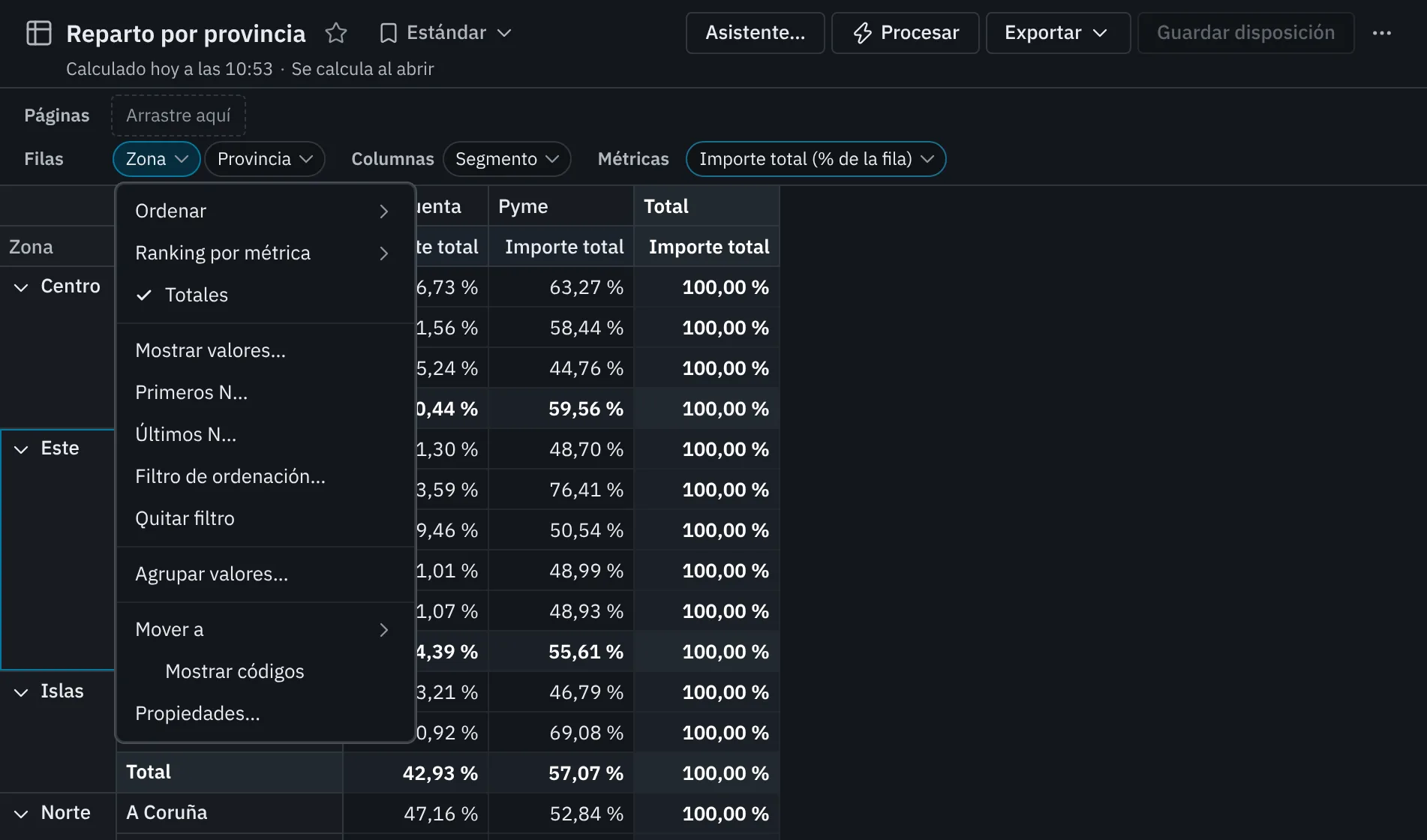Click the bookmark icon next to Estándar
1427x840 pixels.
tap(388, 33)
